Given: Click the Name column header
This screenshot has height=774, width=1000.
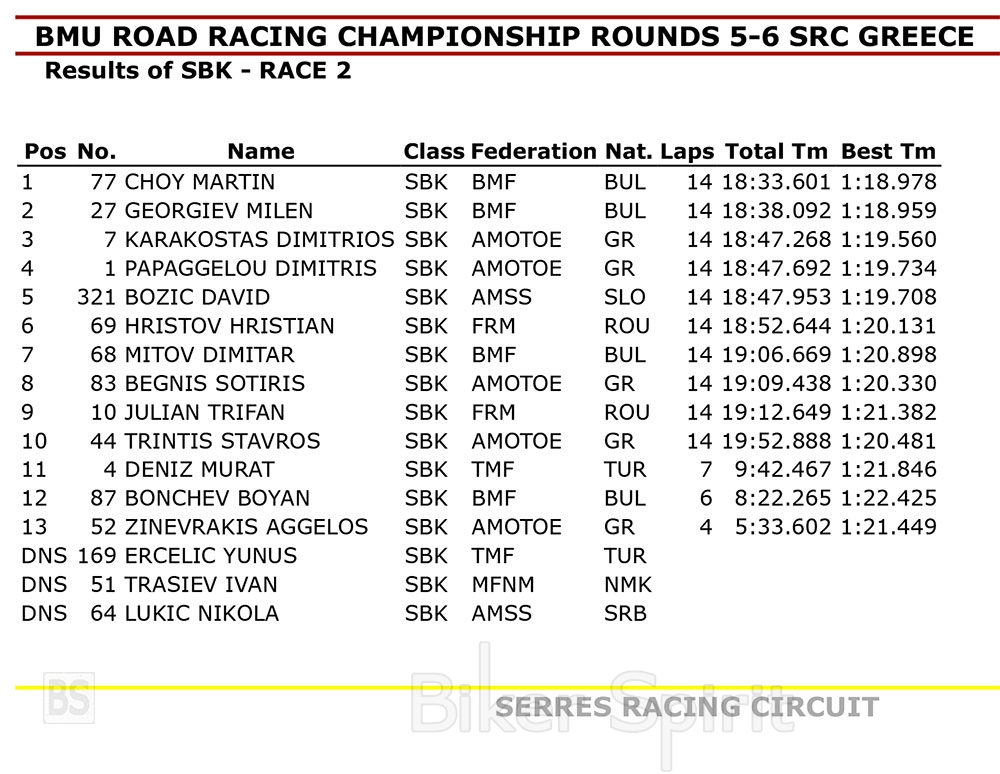Looking at the screenshot, I should pyautogui.click(x=260, y=152).
